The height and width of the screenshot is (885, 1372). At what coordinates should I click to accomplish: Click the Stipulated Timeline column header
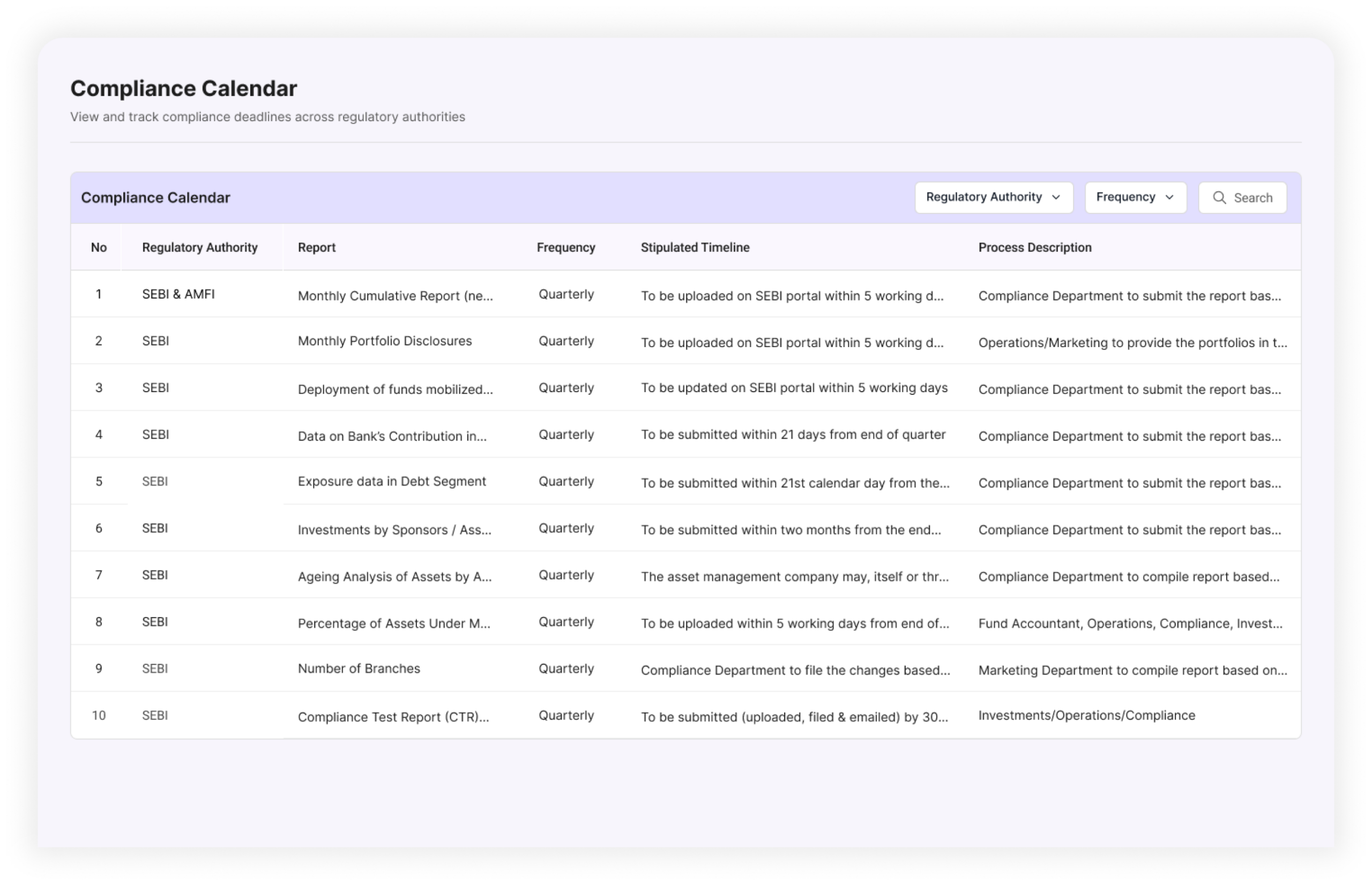(x=695, y=247)
